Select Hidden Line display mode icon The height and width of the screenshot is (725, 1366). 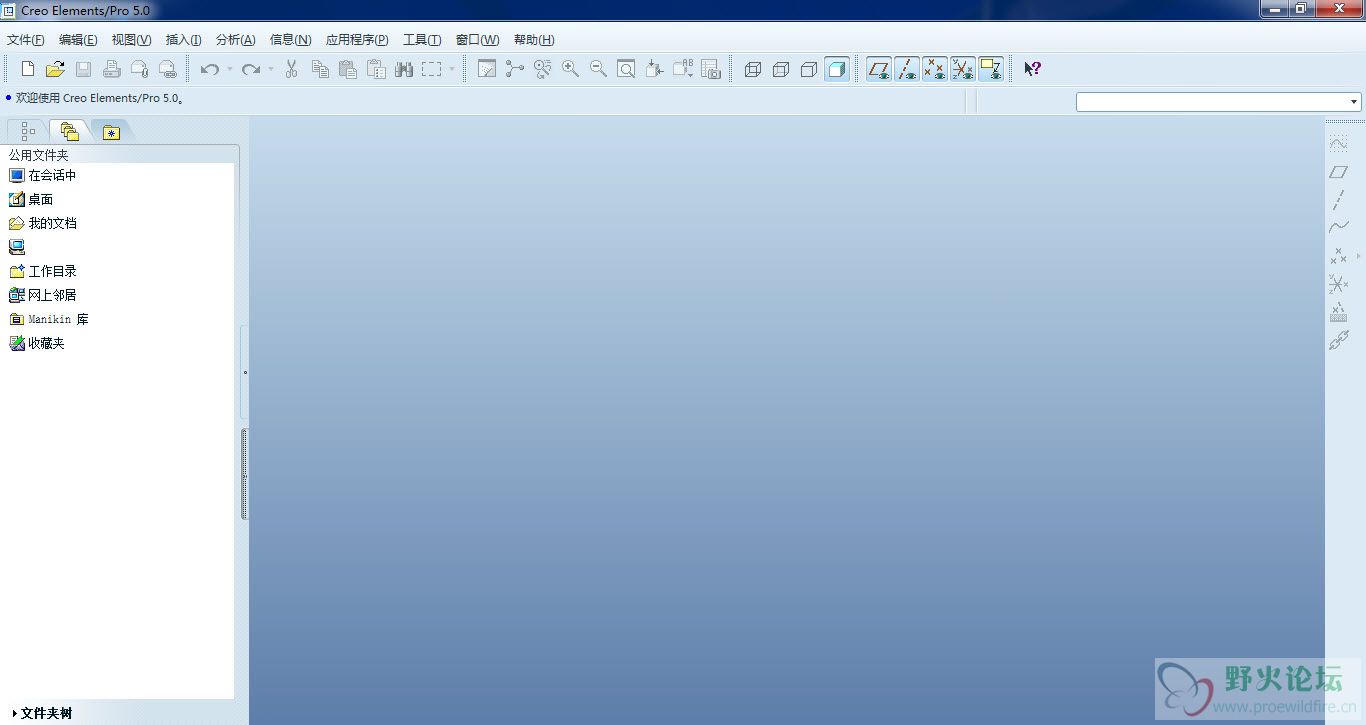click(781, 69)
